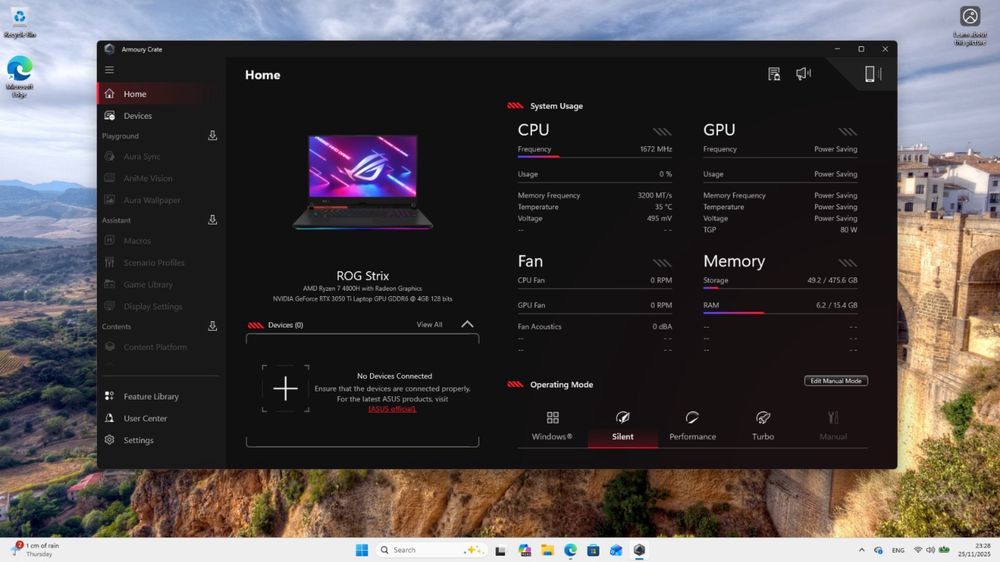
Task: Click the System Usage heading
Action: click(556, 106)
